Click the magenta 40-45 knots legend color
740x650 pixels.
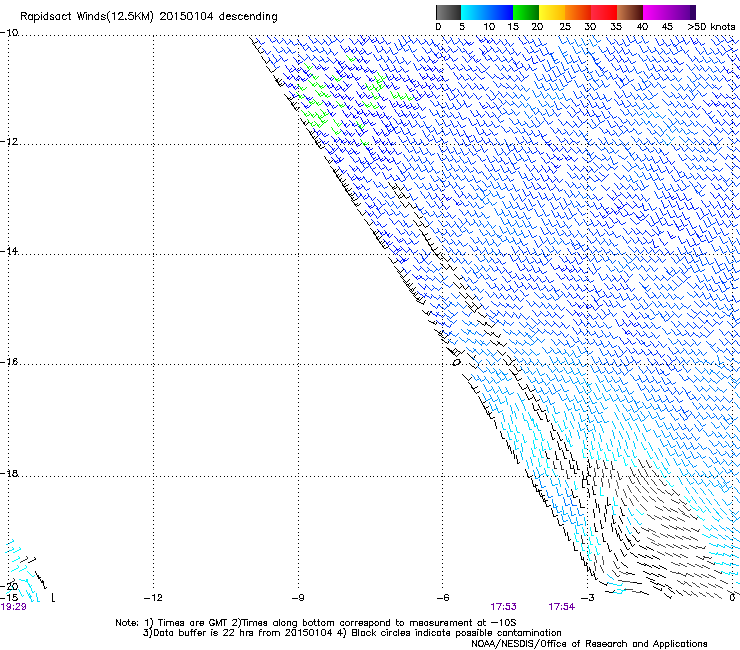[x=656, y=12]
